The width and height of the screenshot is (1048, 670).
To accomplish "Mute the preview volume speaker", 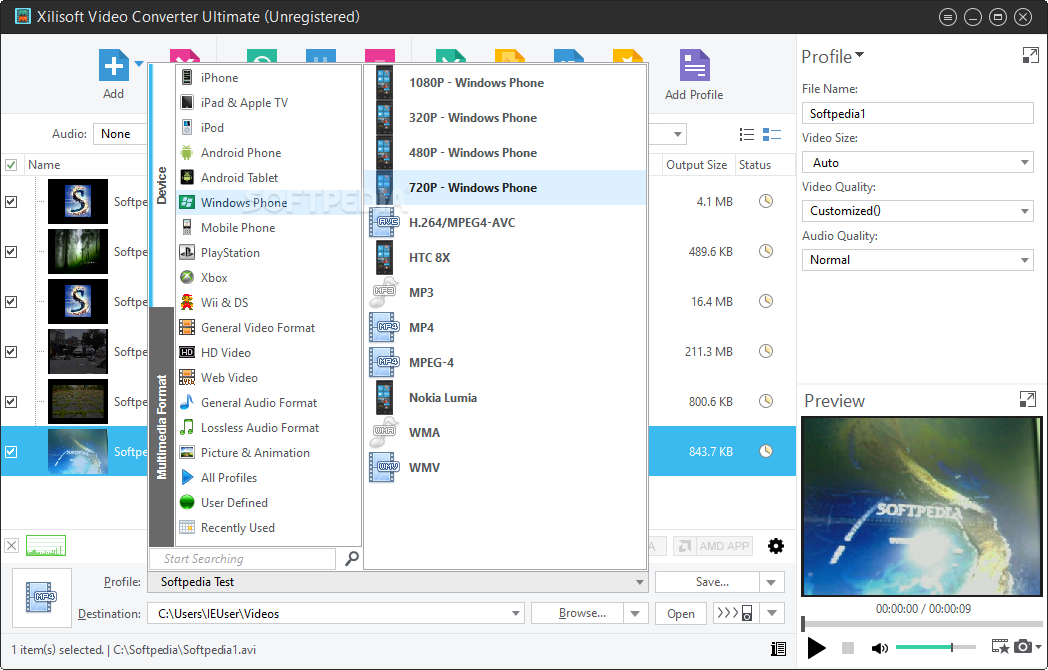I will tap(880, 648).
